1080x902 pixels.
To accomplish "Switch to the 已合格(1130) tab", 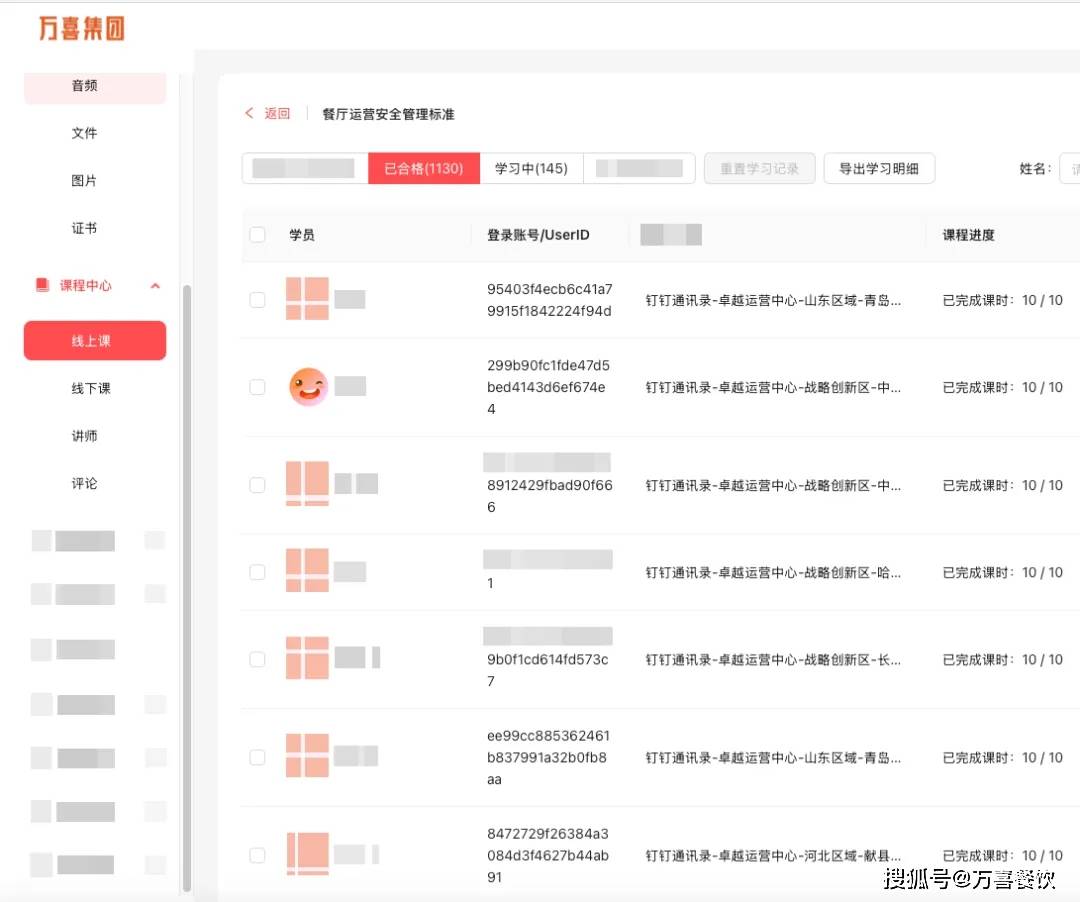I will [x=424, y=168].
